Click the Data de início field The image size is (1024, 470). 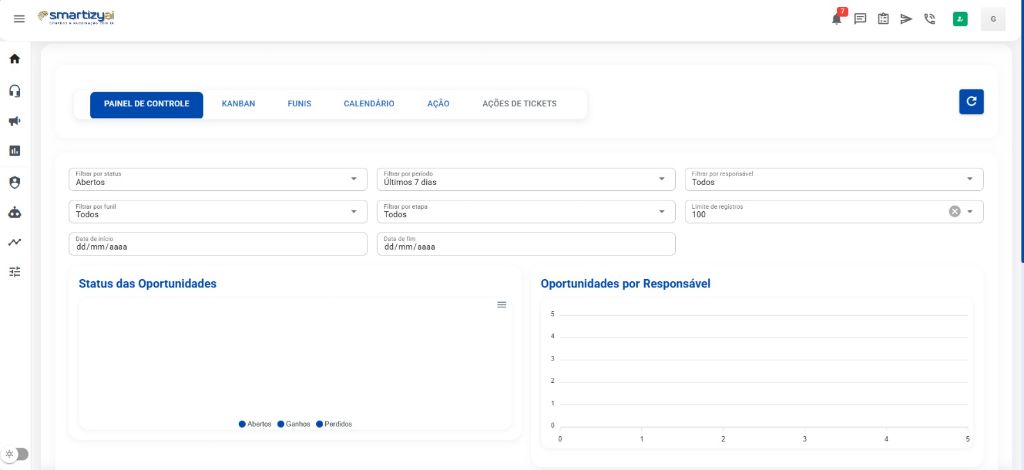(217, 243)
